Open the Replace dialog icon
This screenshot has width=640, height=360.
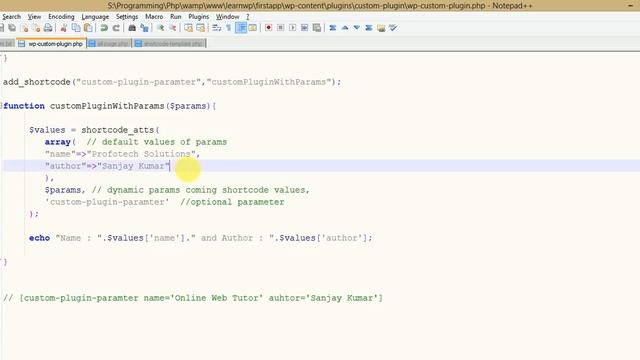144,28
